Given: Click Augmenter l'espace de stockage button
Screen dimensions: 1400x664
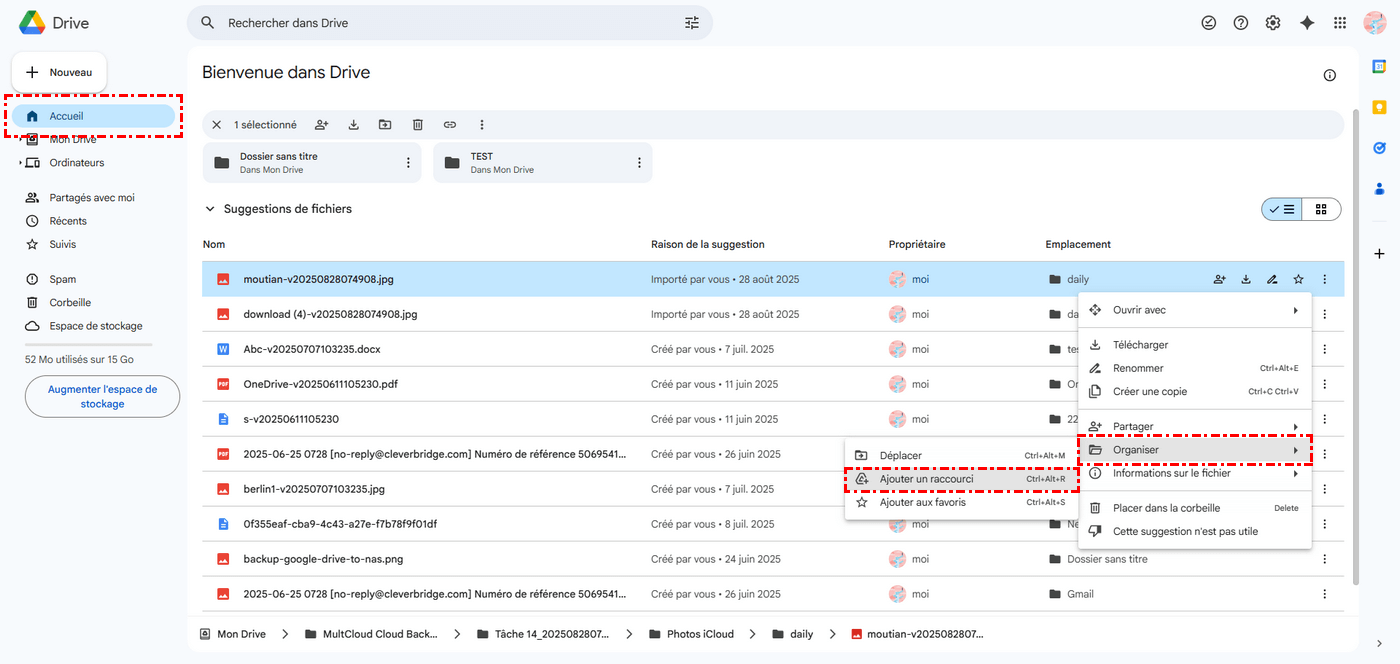Looking at the screenshot, I should [102, 397].
